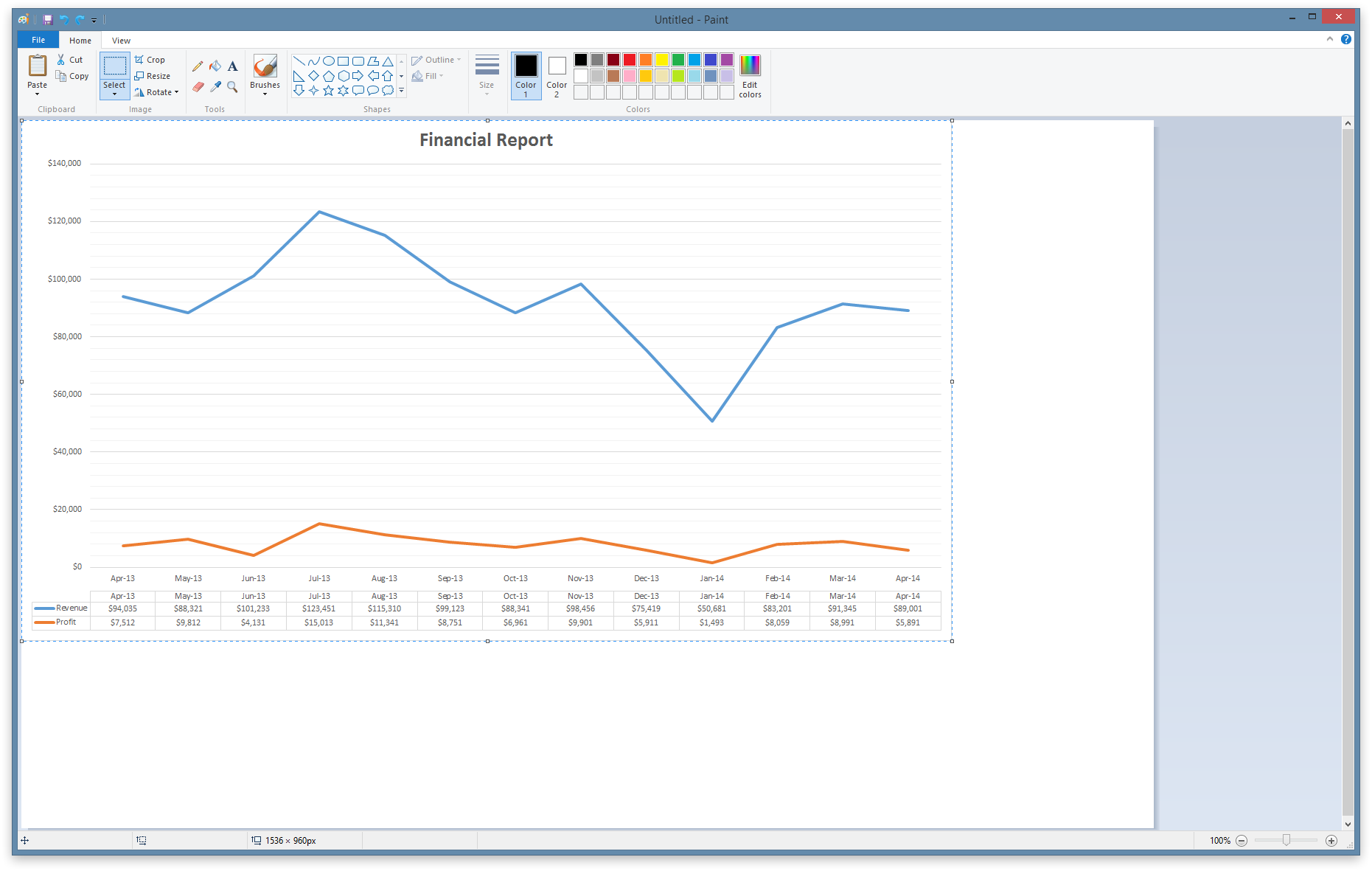Viewport: 1372px width, 871px height.
Task: Select the Rounded rectangle shape
Action: coord(358,61)
